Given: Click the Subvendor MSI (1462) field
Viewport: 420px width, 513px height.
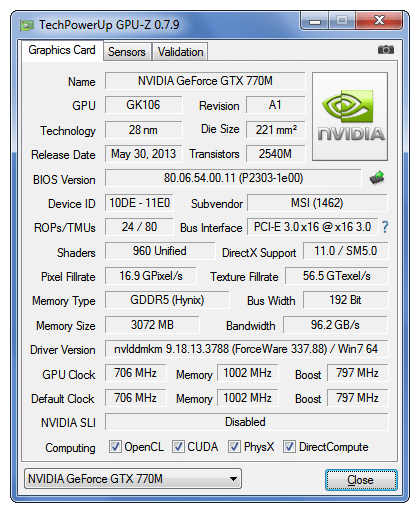Looking at the screenshot, I should pyautogui.click(x=317, y=203).
